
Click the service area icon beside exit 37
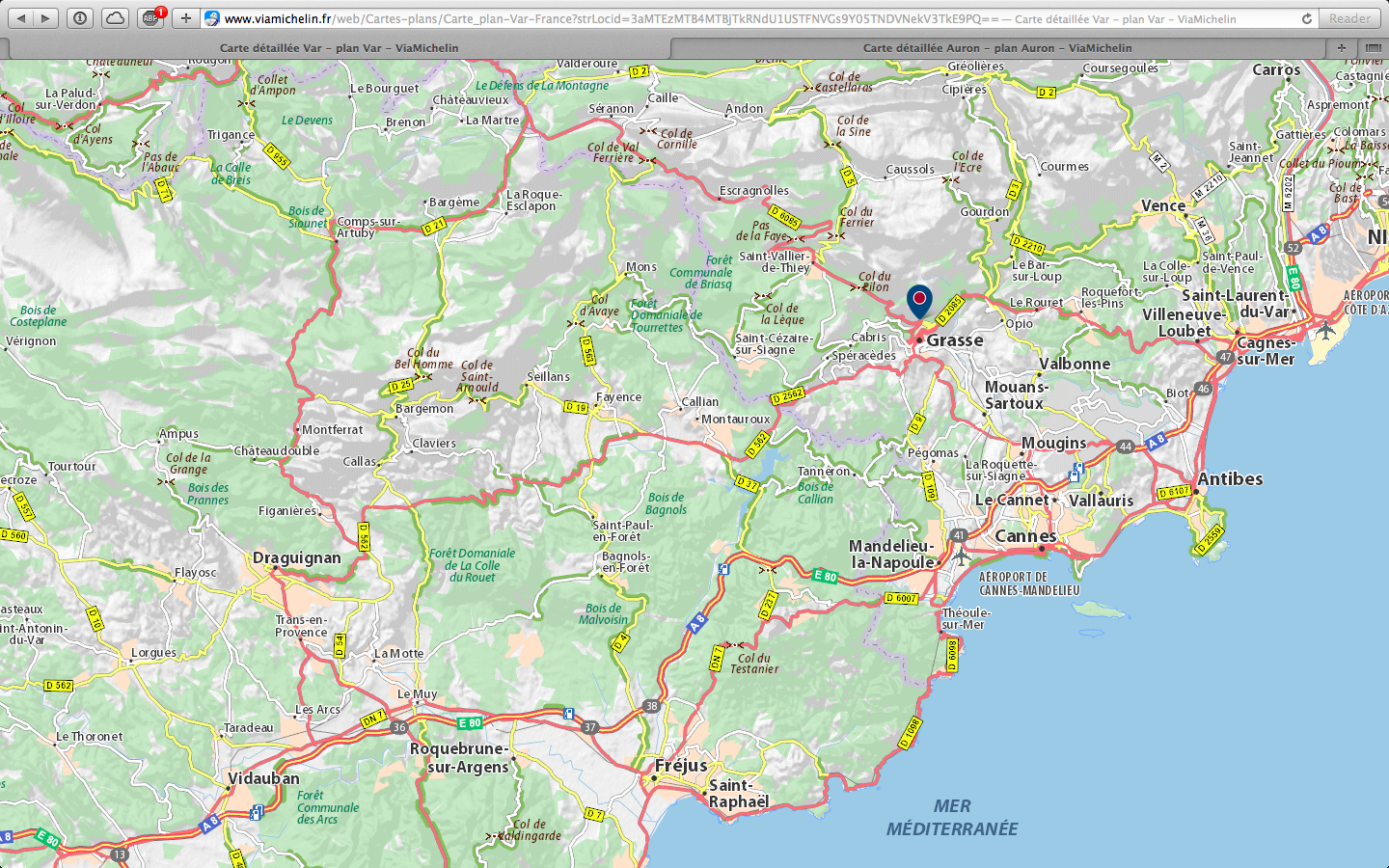568,715
